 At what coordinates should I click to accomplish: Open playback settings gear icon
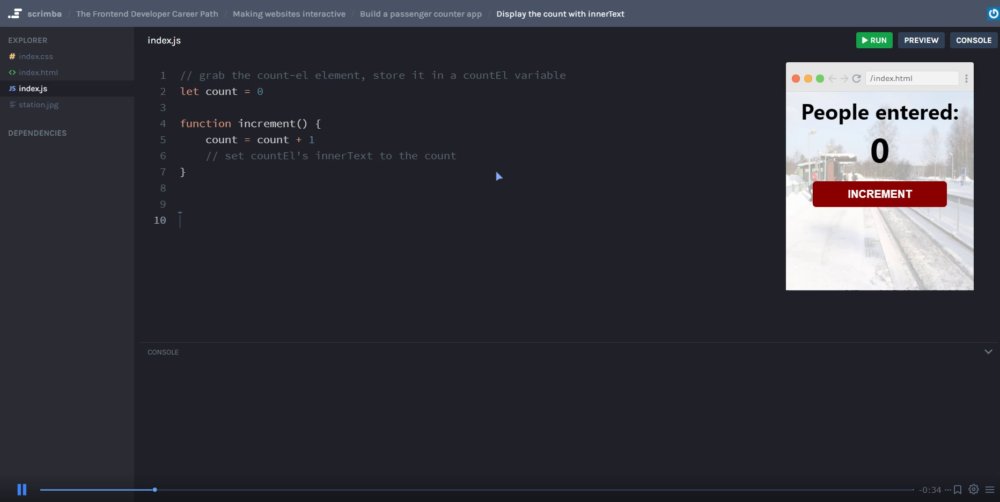tap(973, 489)
